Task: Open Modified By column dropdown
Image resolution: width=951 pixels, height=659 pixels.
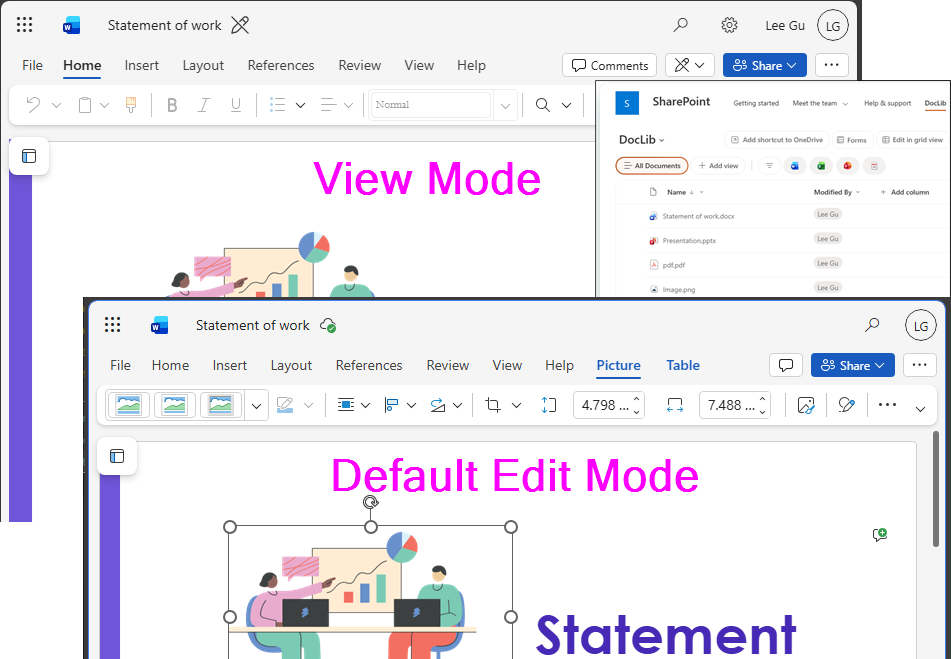Action: pyautogui.click(x=858, y=192)
